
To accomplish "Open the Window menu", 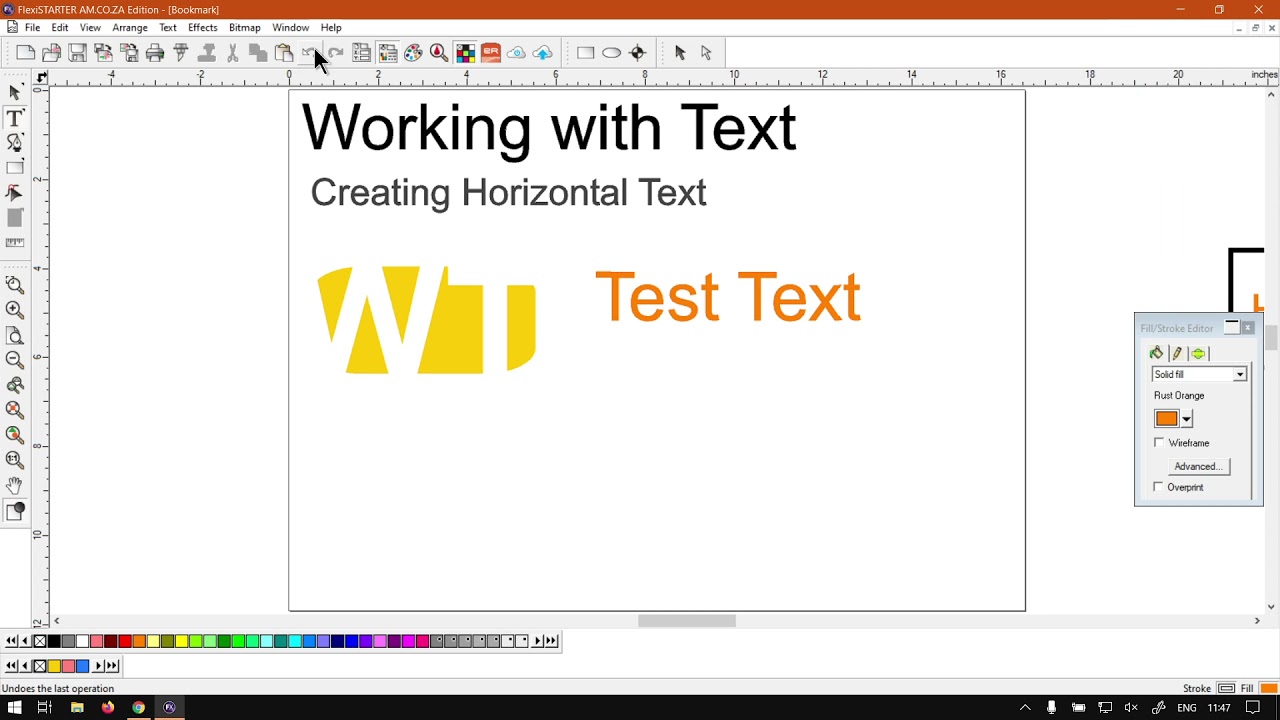I will tap(290, 27).
